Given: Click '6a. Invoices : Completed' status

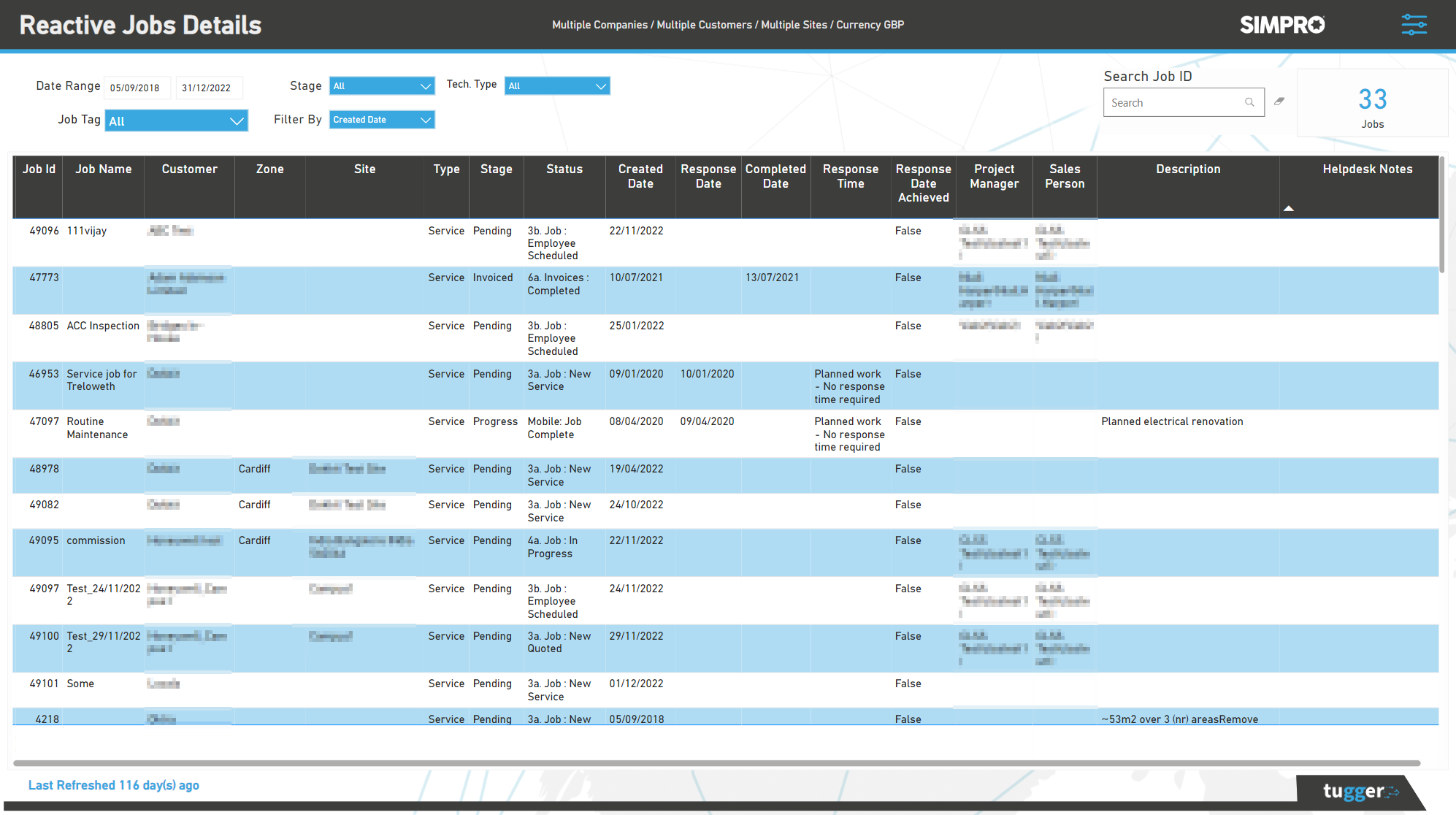Looking at the screenshot, I should click(559, 284).
